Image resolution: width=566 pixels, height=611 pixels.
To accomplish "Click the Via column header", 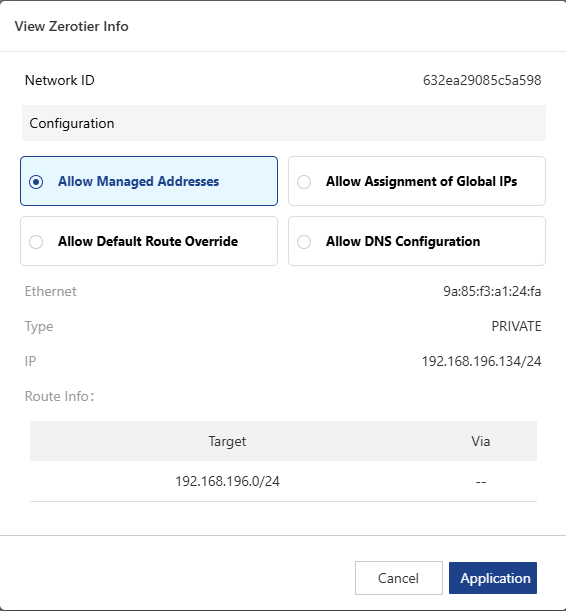I will point(480,441).
